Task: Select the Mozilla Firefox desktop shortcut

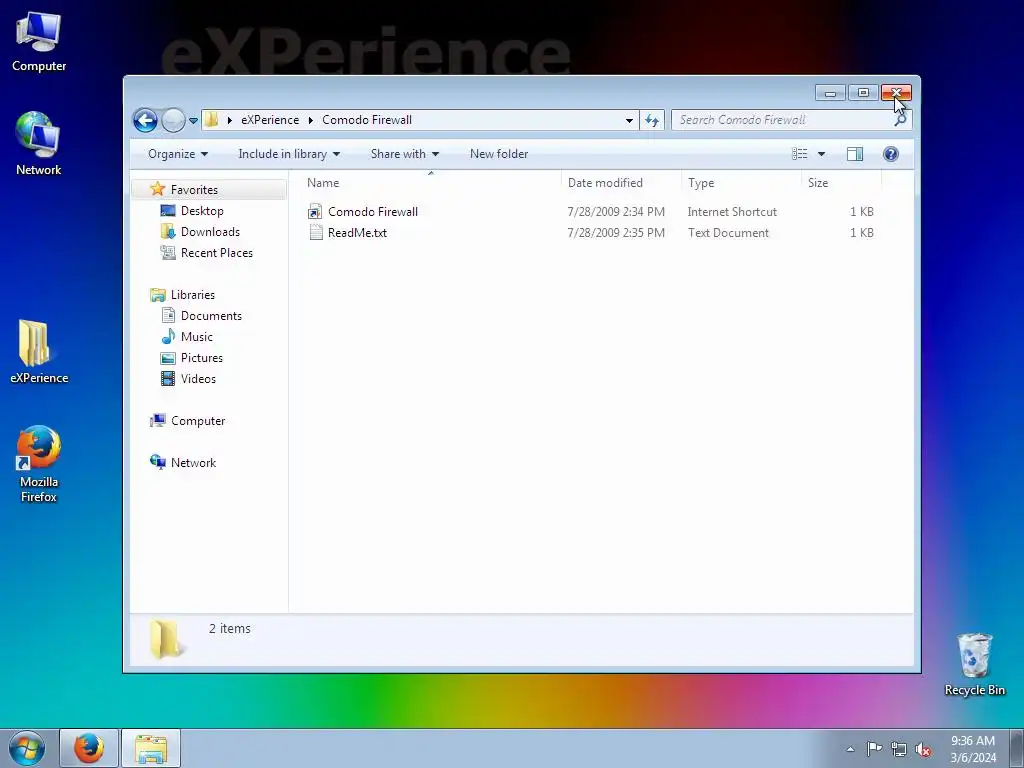Action: coord(39,464)
